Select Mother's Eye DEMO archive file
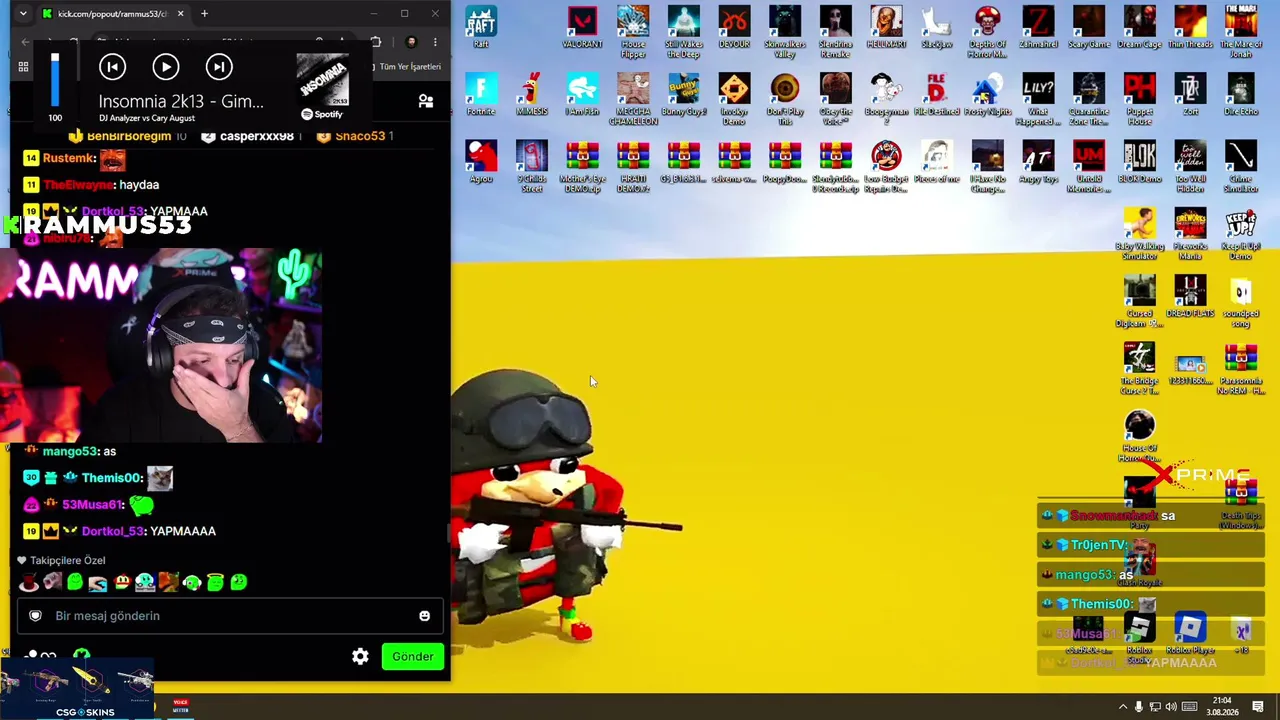The width and height of the screenshot is (1280, 720). (582, 166)
